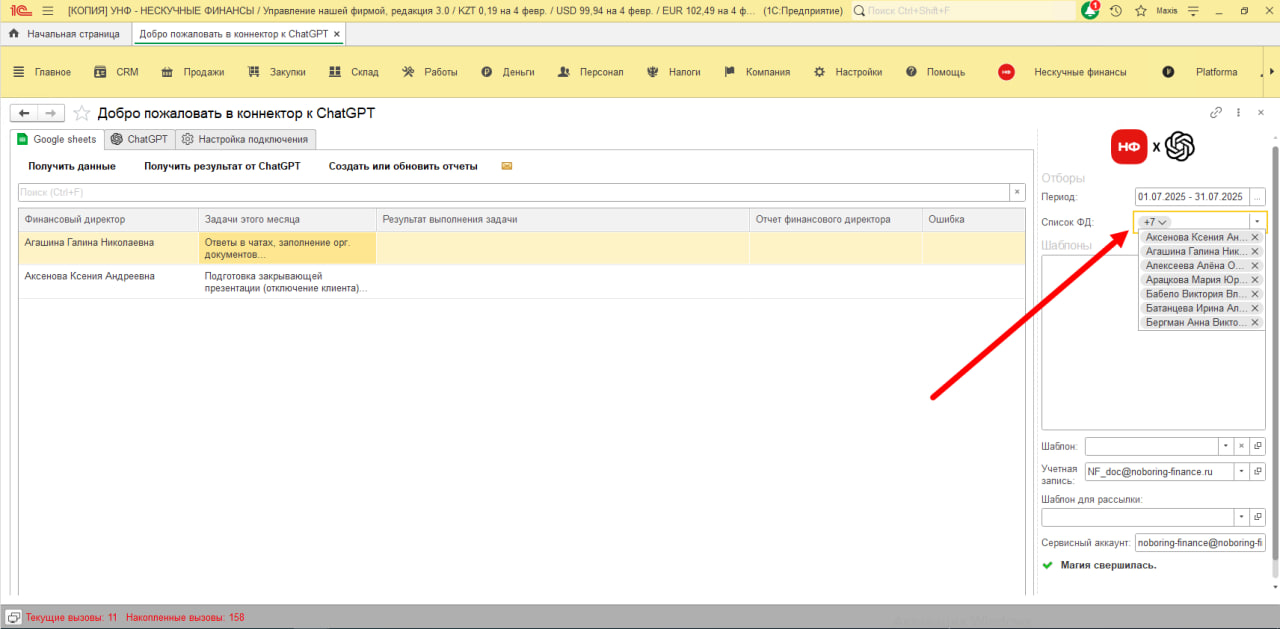Go back using the left arrow button

coord(24,113)
